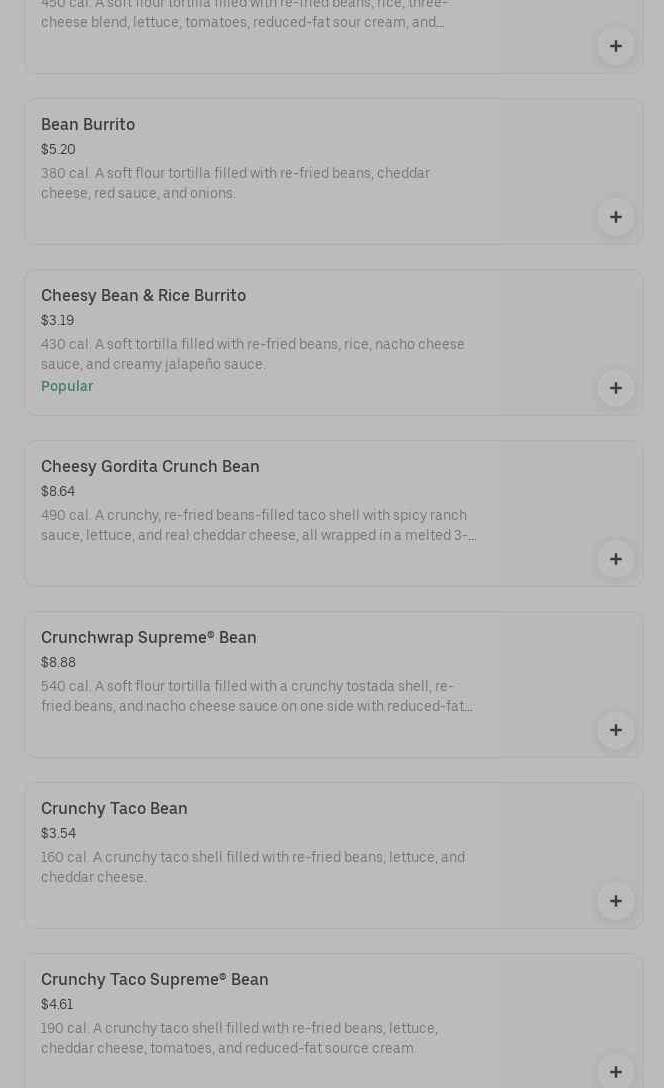Add Bean Burrito using plus icon

[615, 217]
